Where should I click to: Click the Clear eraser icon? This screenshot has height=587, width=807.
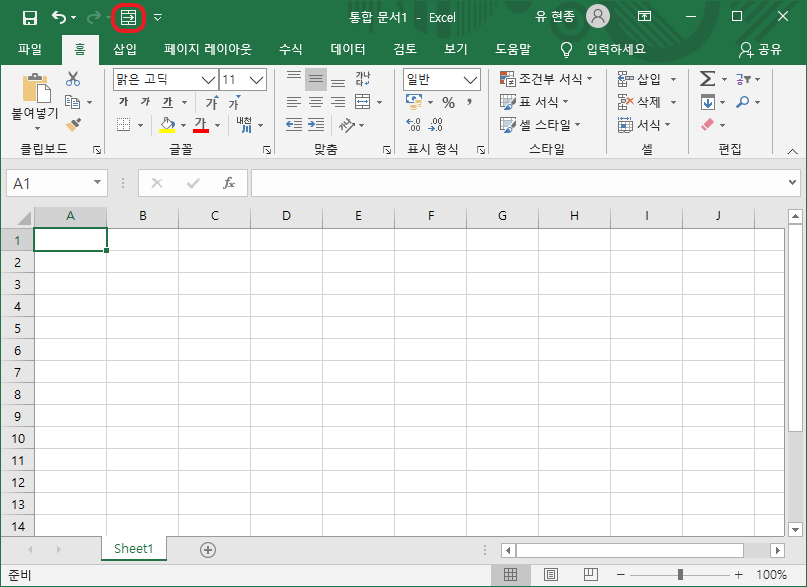point(708,124)
